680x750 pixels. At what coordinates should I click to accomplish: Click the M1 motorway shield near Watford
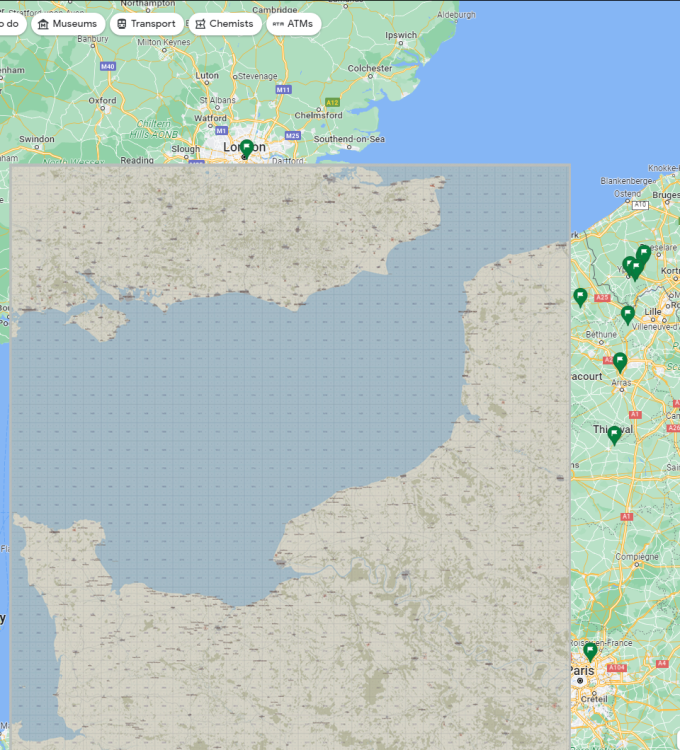pos(221,131)
